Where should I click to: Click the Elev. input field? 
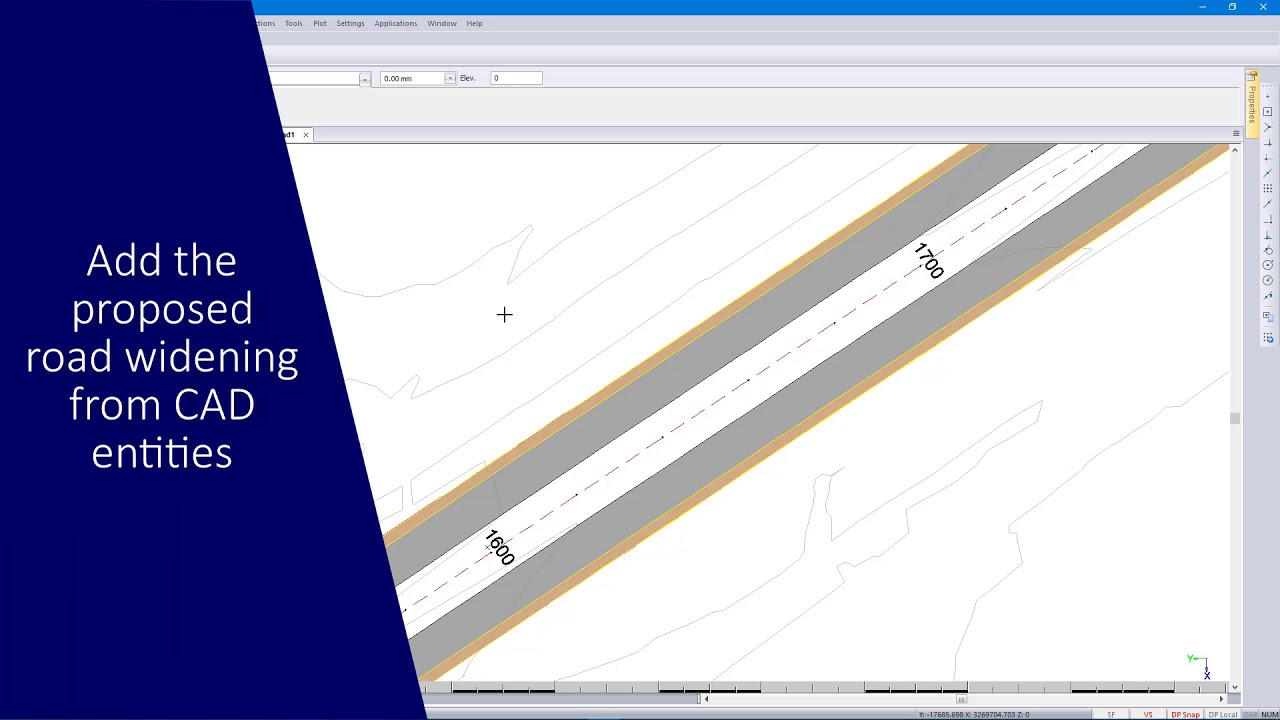[516, 78]
